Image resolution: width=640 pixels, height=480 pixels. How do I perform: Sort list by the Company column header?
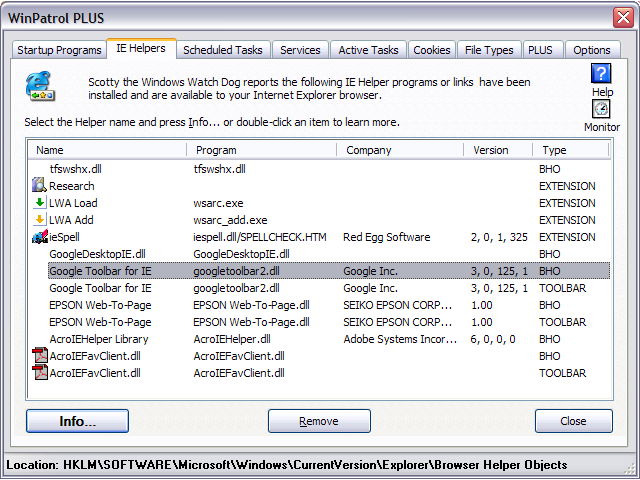(400, 150)
